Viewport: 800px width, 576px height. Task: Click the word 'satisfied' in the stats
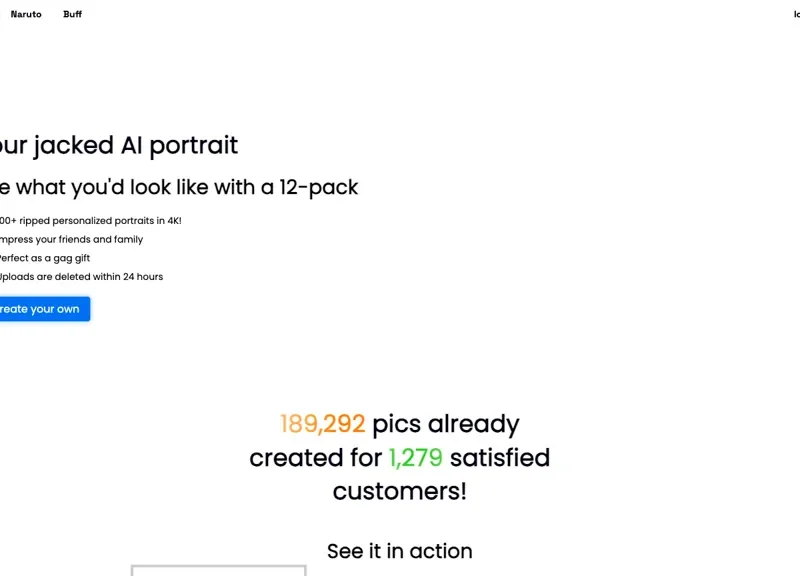point(500,458)
